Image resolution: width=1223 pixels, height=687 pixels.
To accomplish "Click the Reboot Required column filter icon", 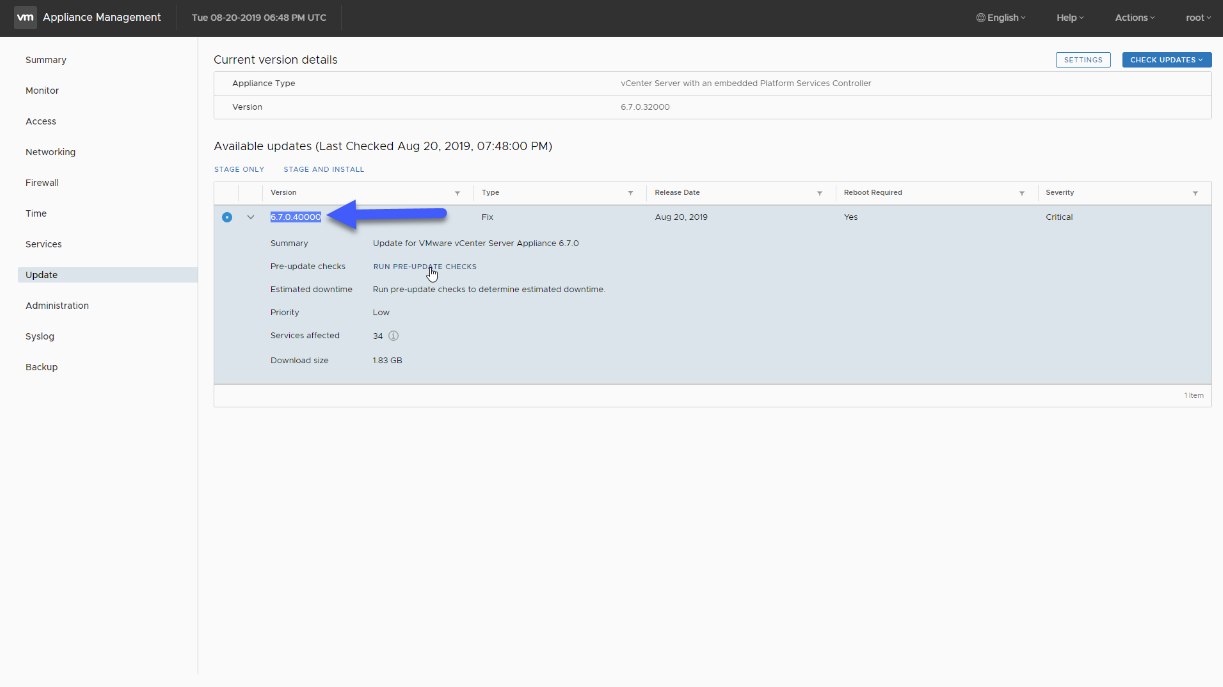I will tap(1022, 193).
